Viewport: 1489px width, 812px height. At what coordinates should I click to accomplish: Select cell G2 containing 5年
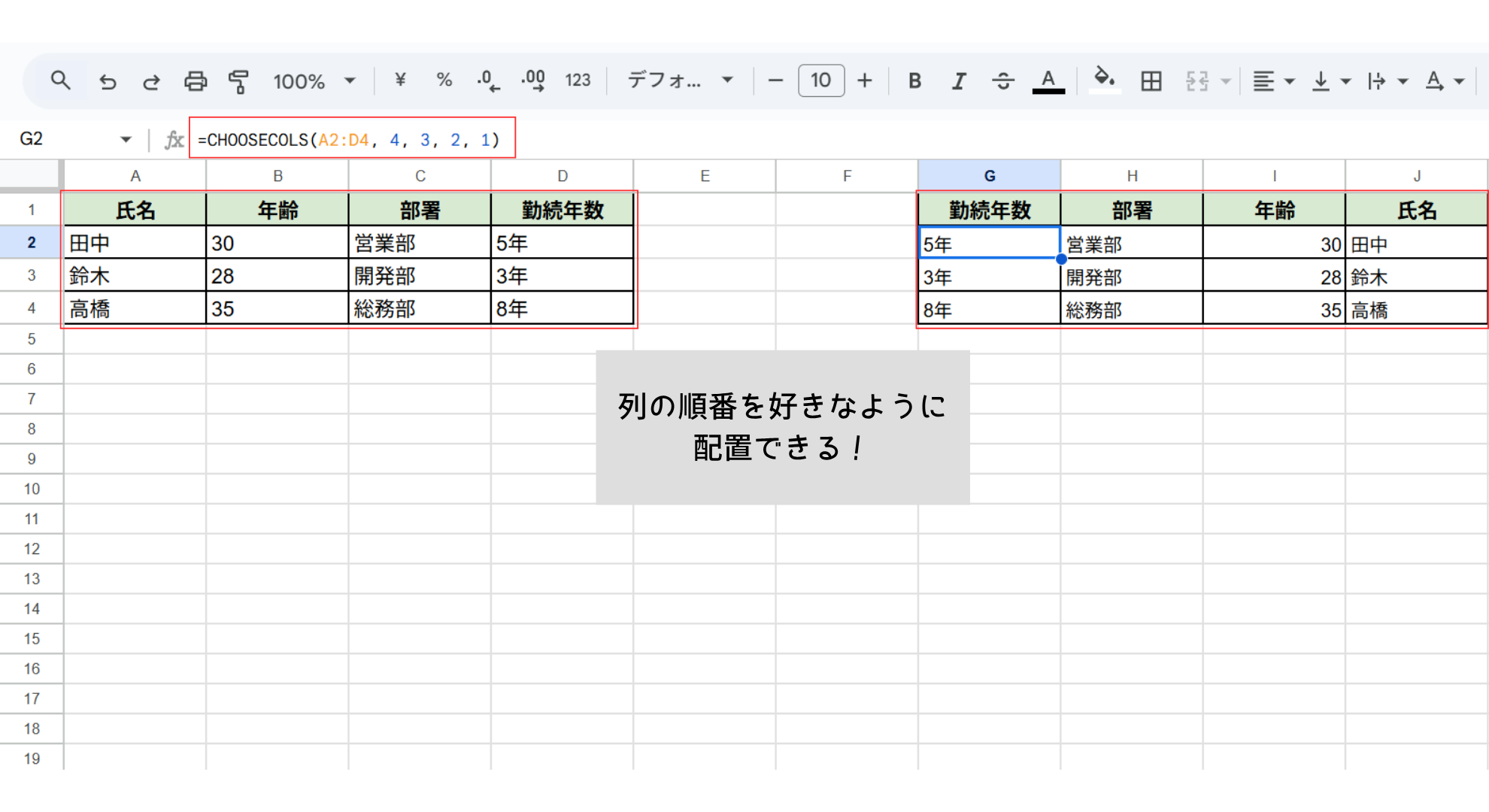click(x=990, y=243)
